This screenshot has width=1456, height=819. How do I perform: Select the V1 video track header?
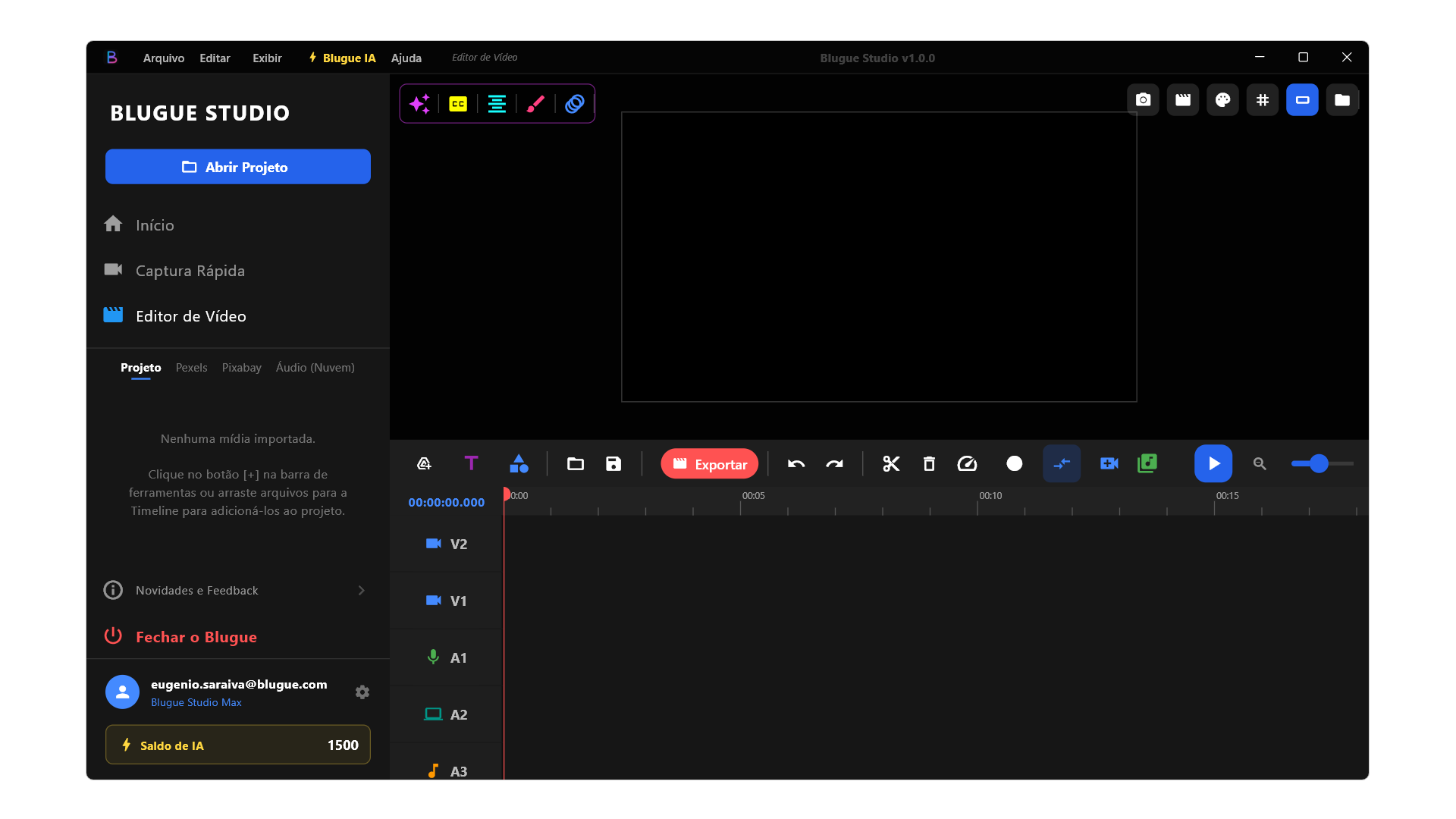(446, 601)
